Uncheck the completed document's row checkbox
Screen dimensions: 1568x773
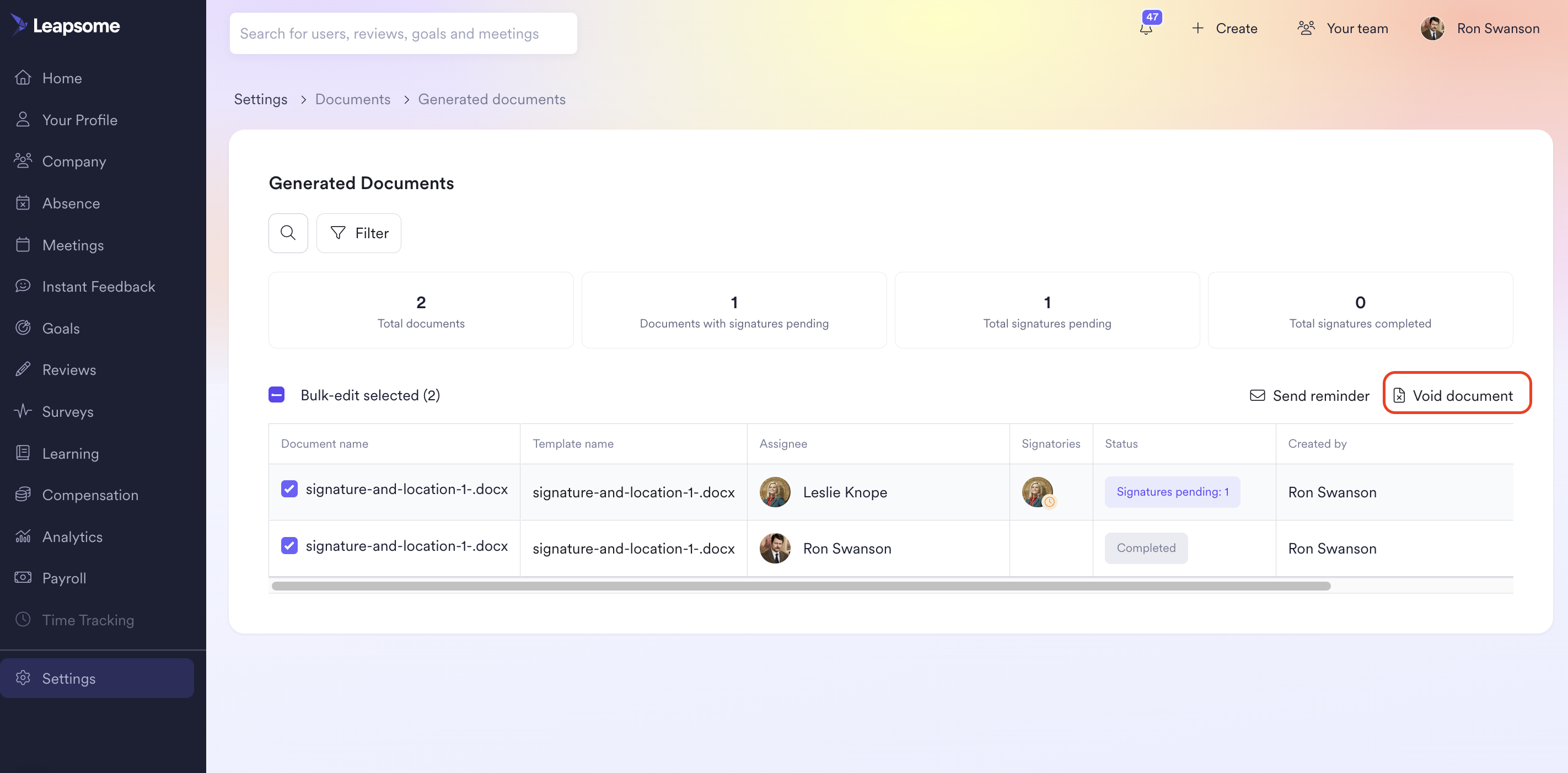(x=289, y=545)
